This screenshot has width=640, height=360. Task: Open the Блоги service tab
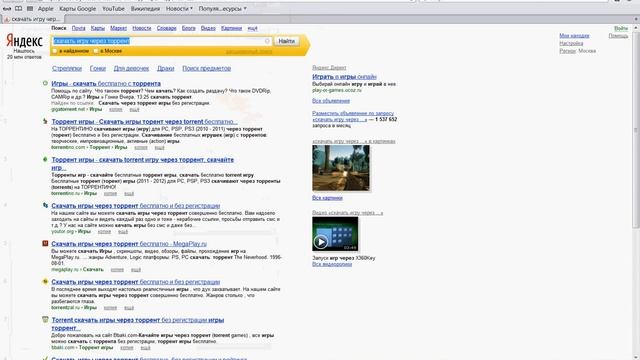(x=189, y=28)
